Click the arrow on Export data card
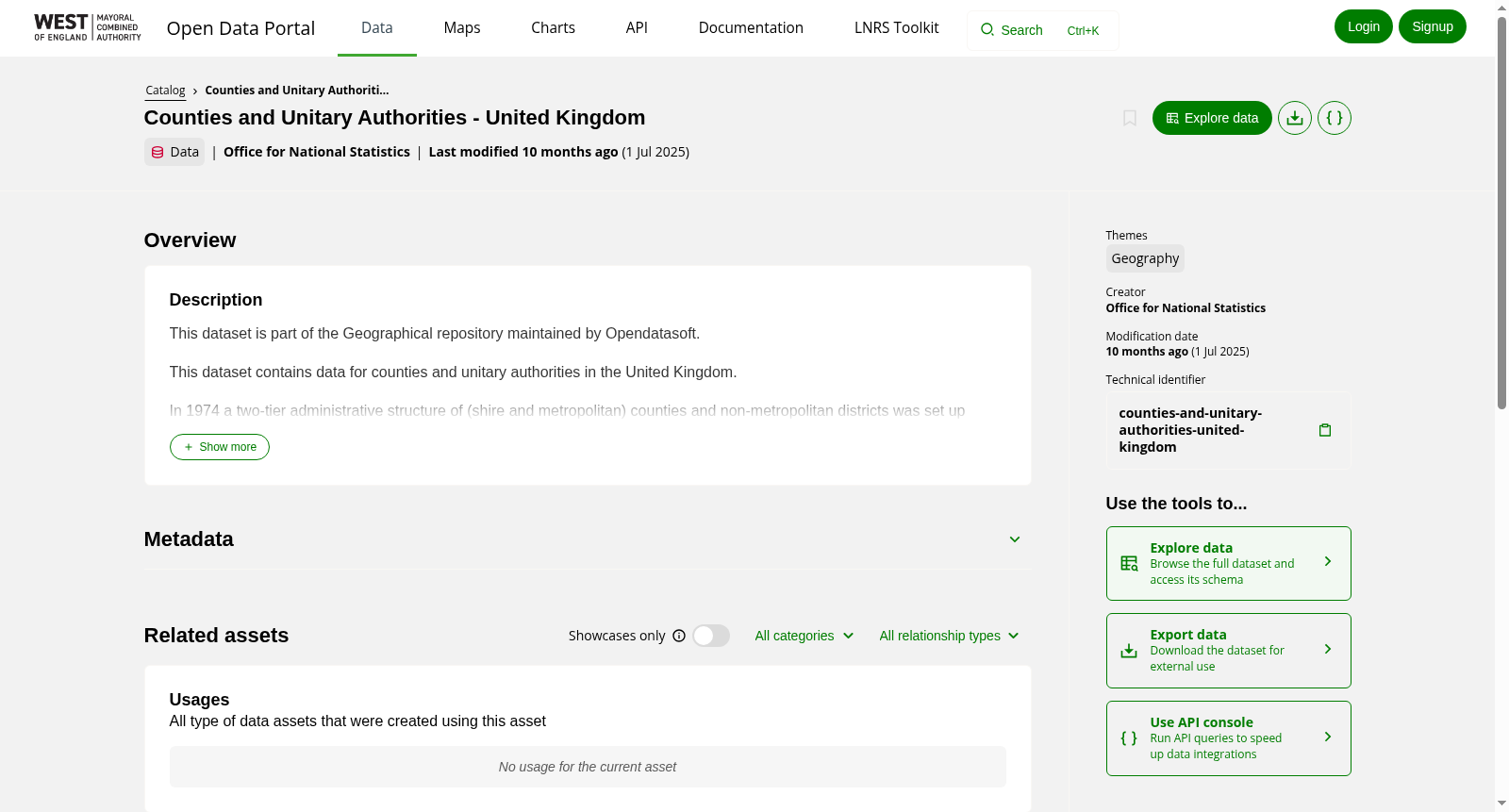1509x812 pixels. [1328, 649]
